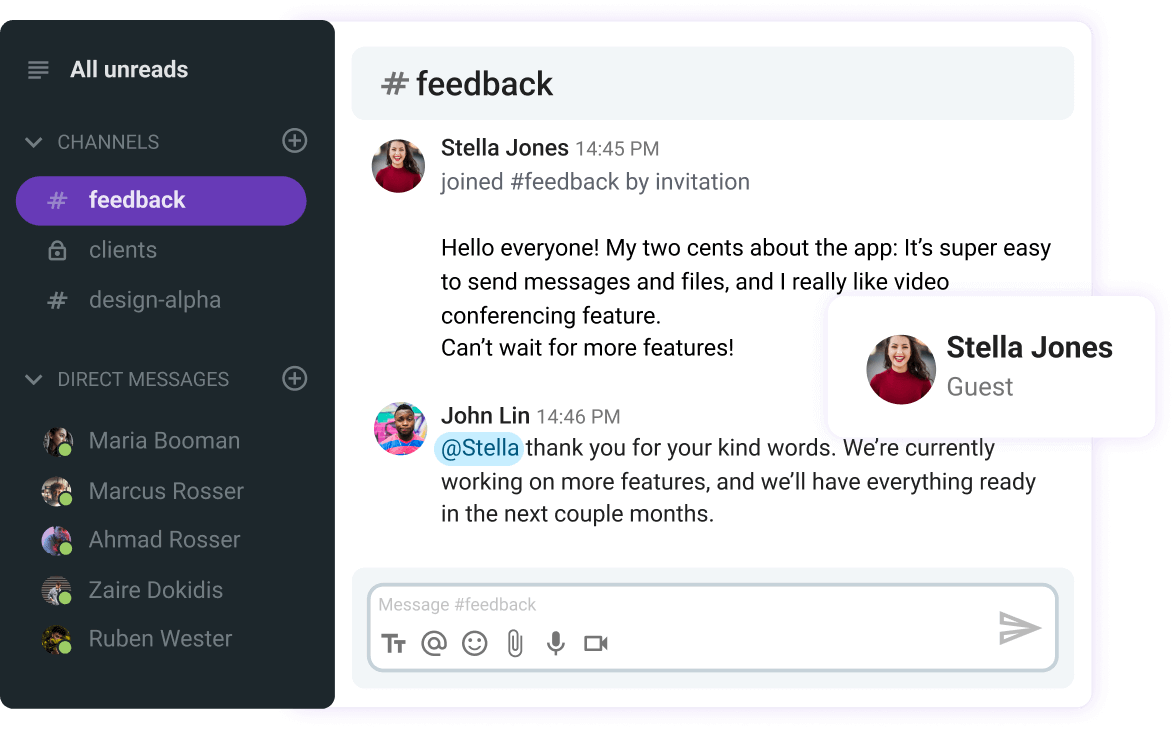Check Marcus Rosser's online status dot

click(x=66, y=499)
